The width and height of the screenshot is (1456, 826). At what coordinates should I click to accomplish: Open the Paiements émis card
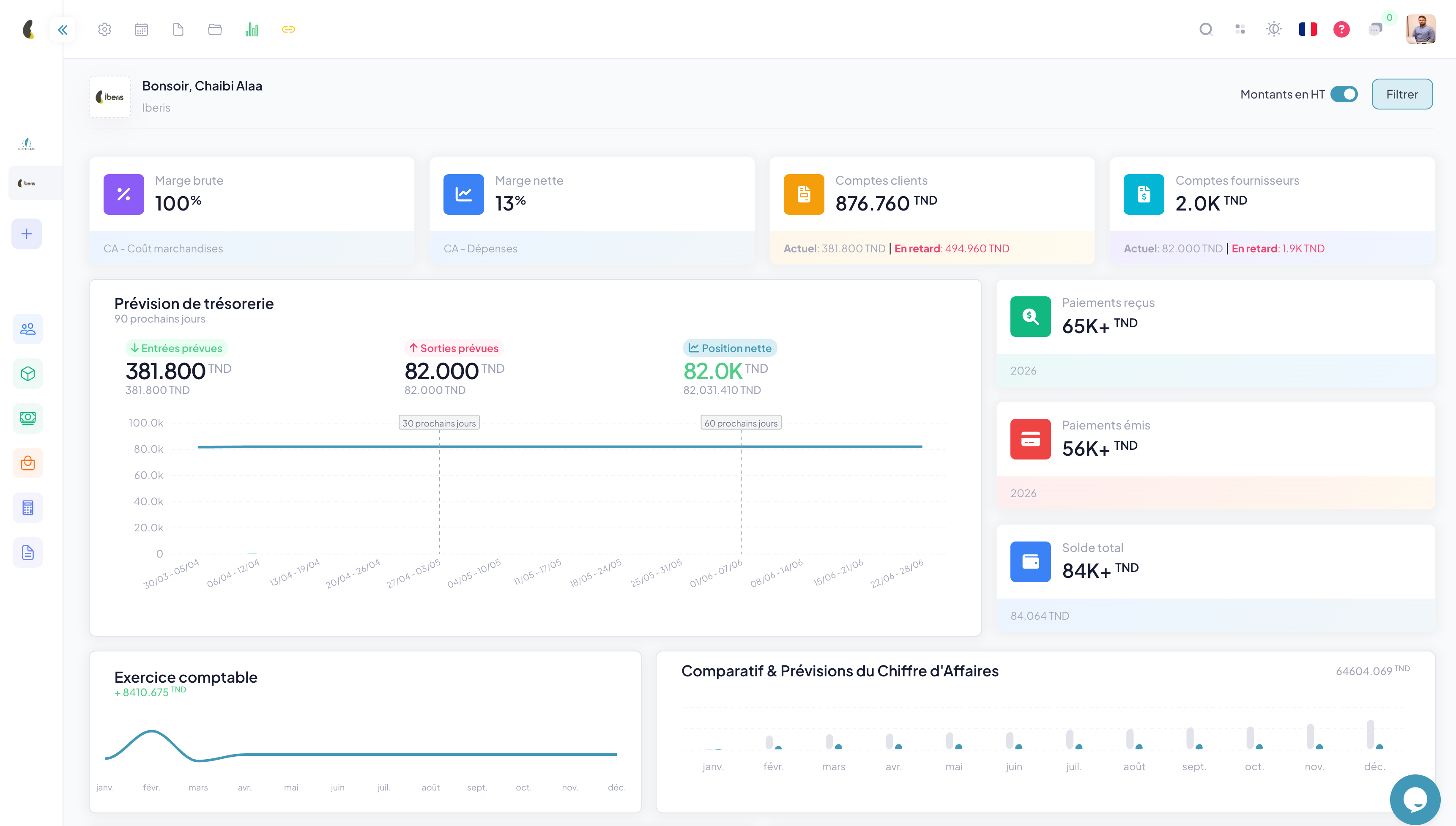click(1215, 456)
